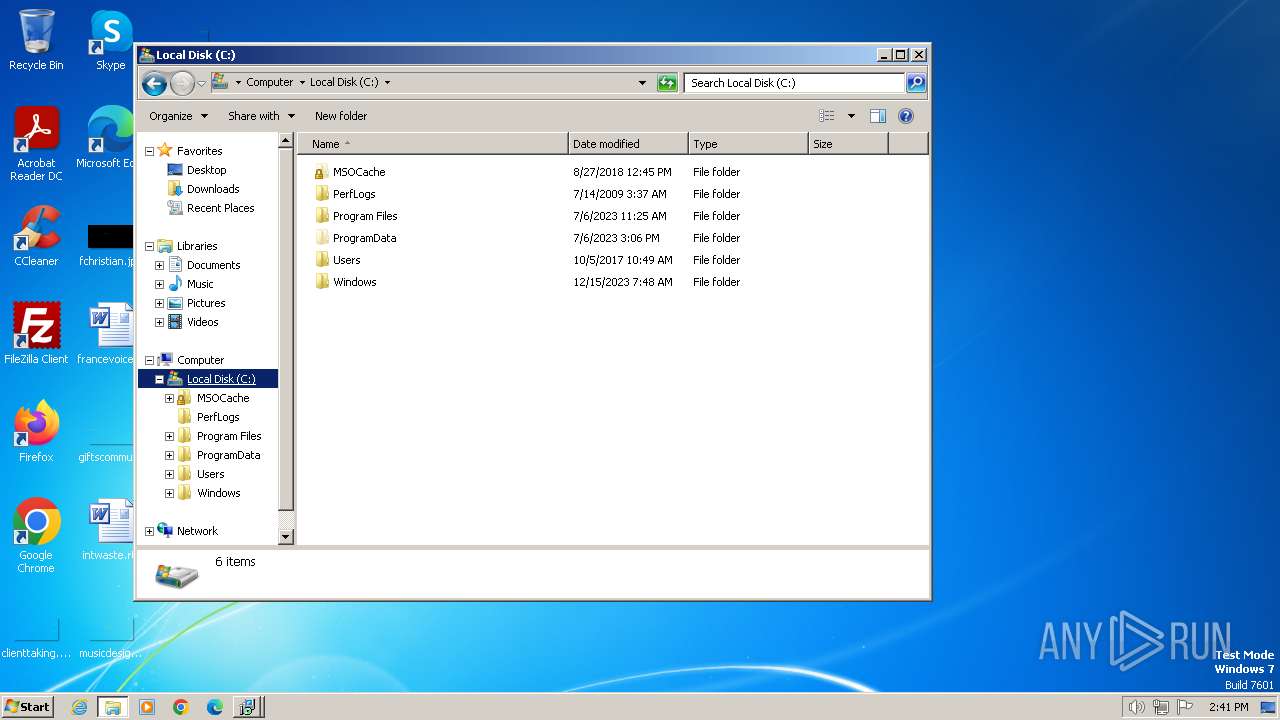This screenshot has height=720, width=1280.
Task: Collapse the Libraries group
Action: pos(149,246)
